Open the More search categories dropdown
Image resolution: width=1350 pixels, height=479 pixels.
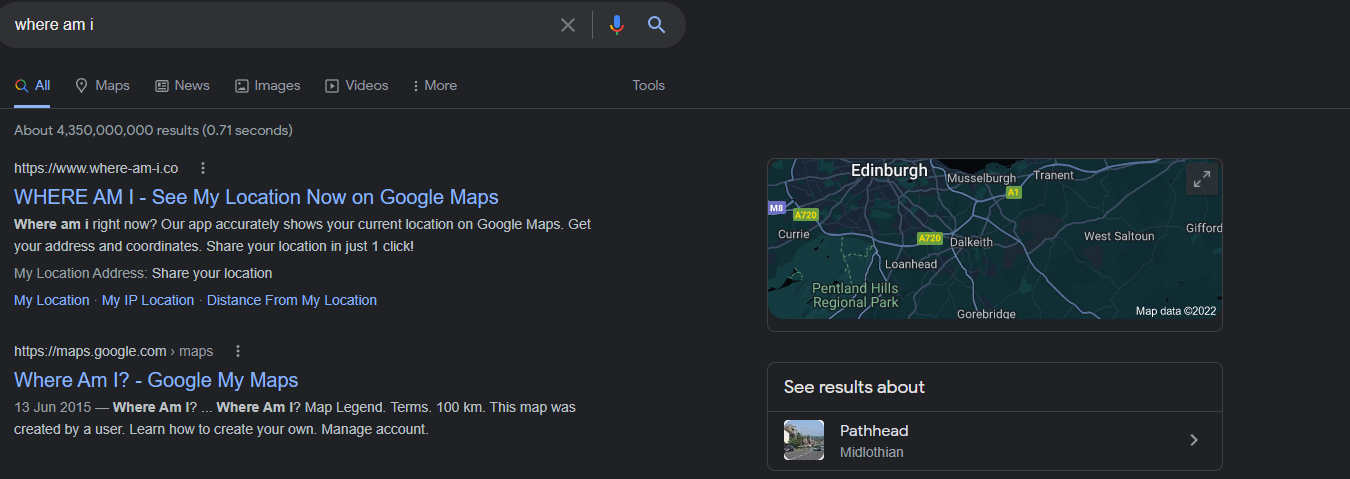coord(435,86)
